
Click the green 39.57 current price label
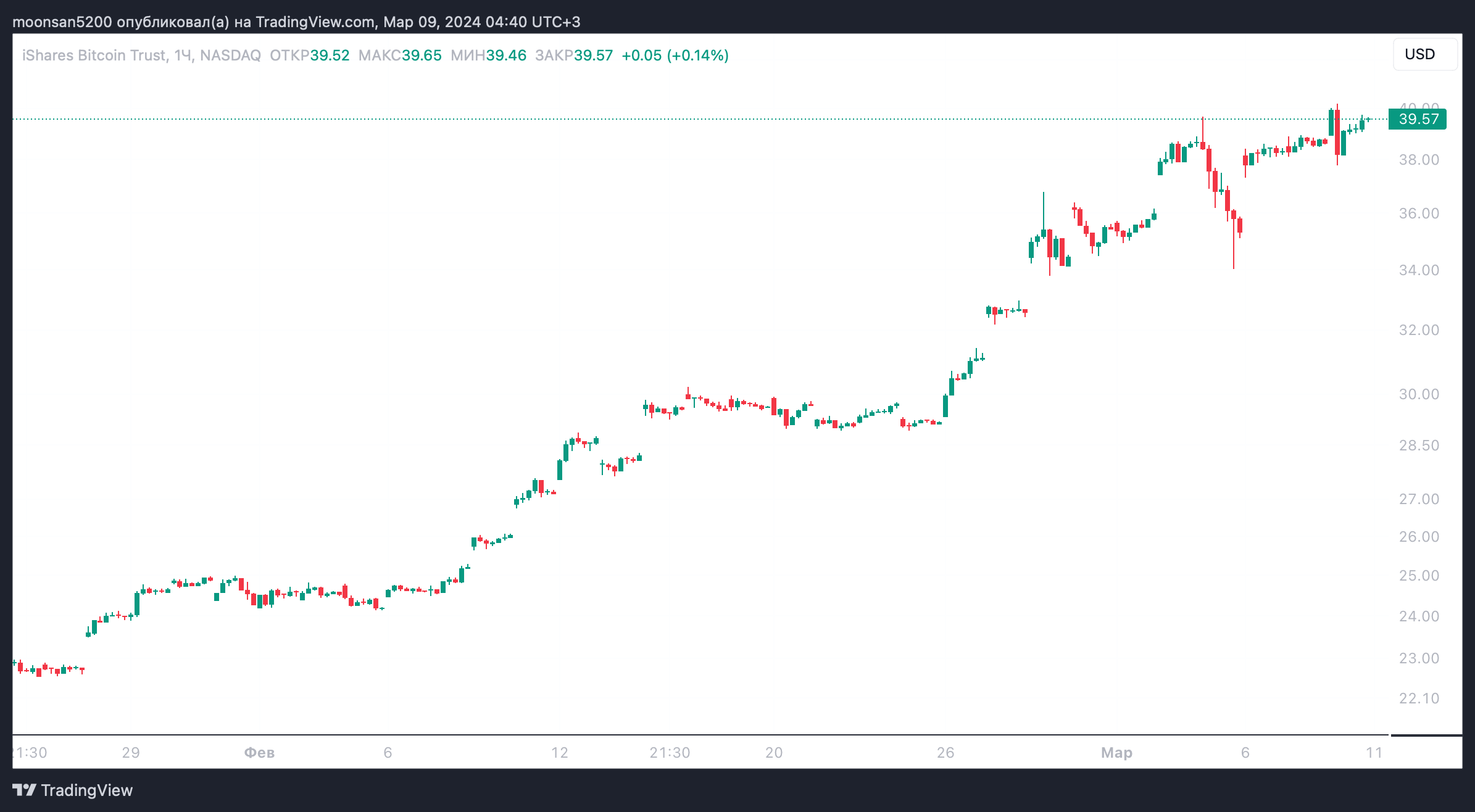click(x=1418, y=119)
